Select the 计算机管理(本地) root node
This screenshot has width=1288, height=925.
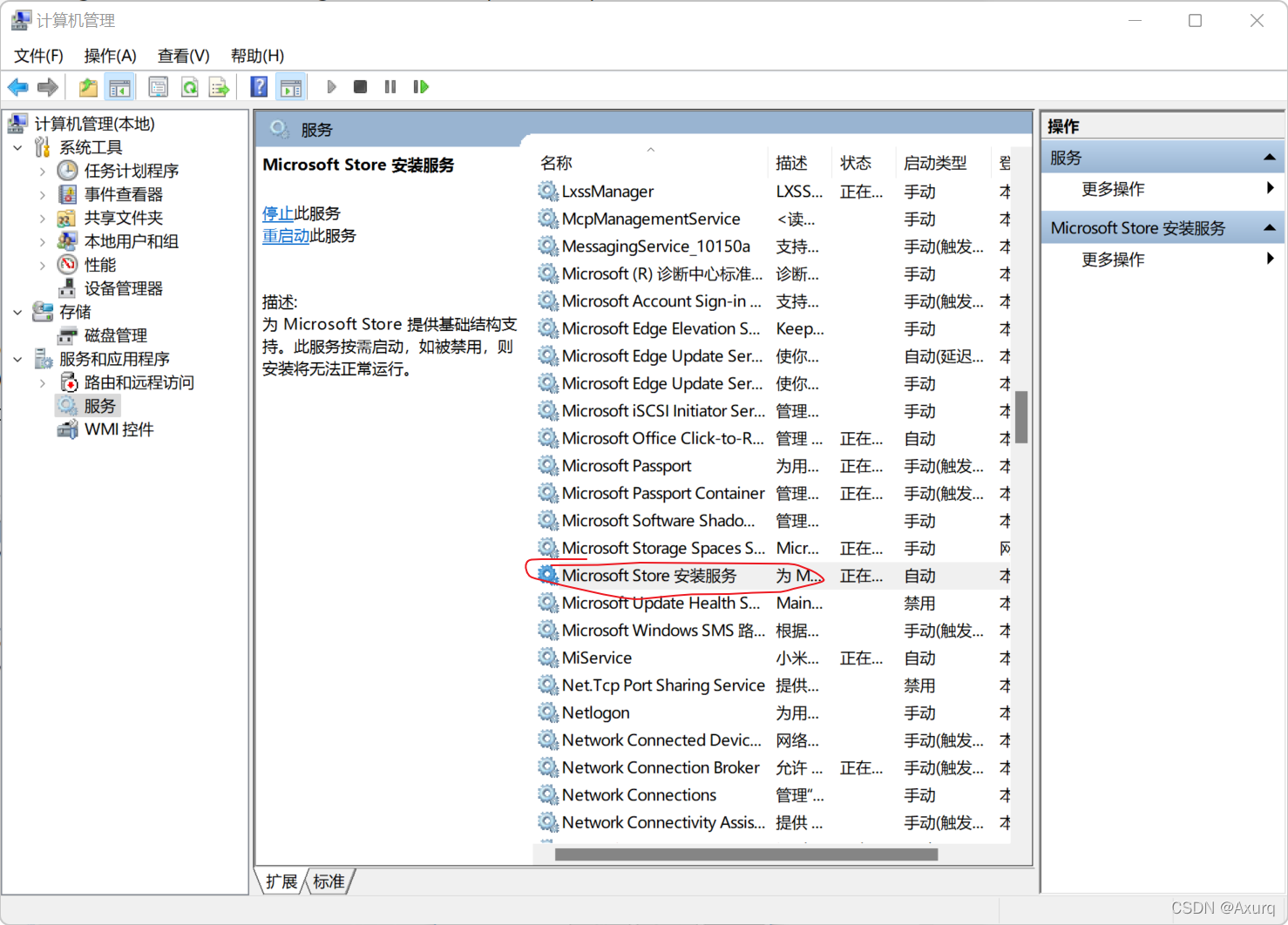click(x=94, y=124)
